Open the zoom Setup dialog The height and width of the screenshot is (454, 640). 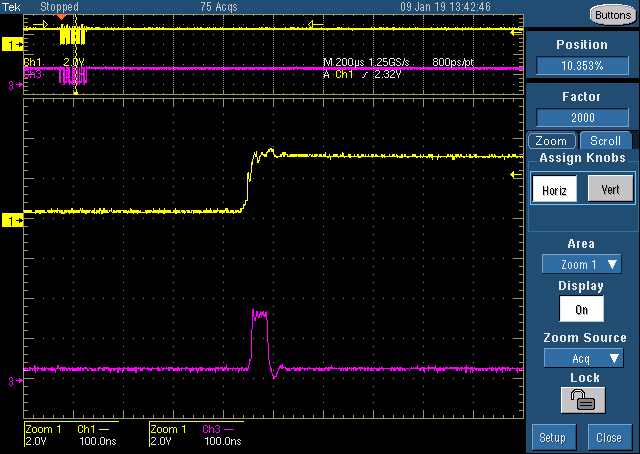click(554, 438)
